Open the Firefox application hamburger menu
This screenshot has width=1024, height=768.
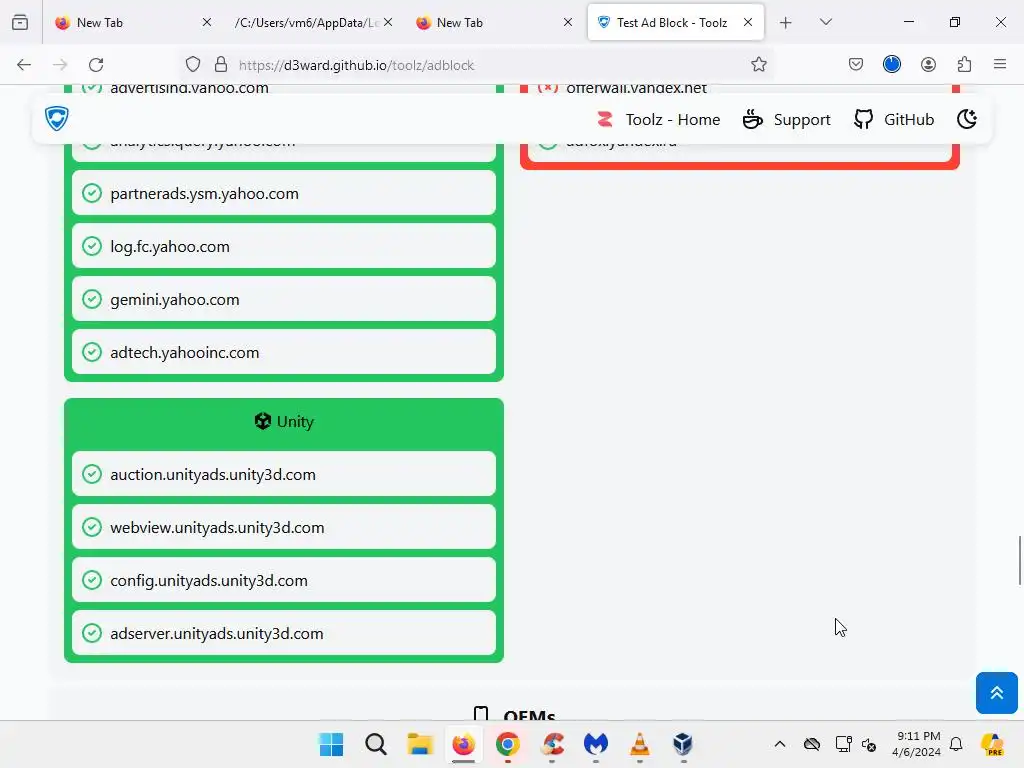pos(1000,64)
